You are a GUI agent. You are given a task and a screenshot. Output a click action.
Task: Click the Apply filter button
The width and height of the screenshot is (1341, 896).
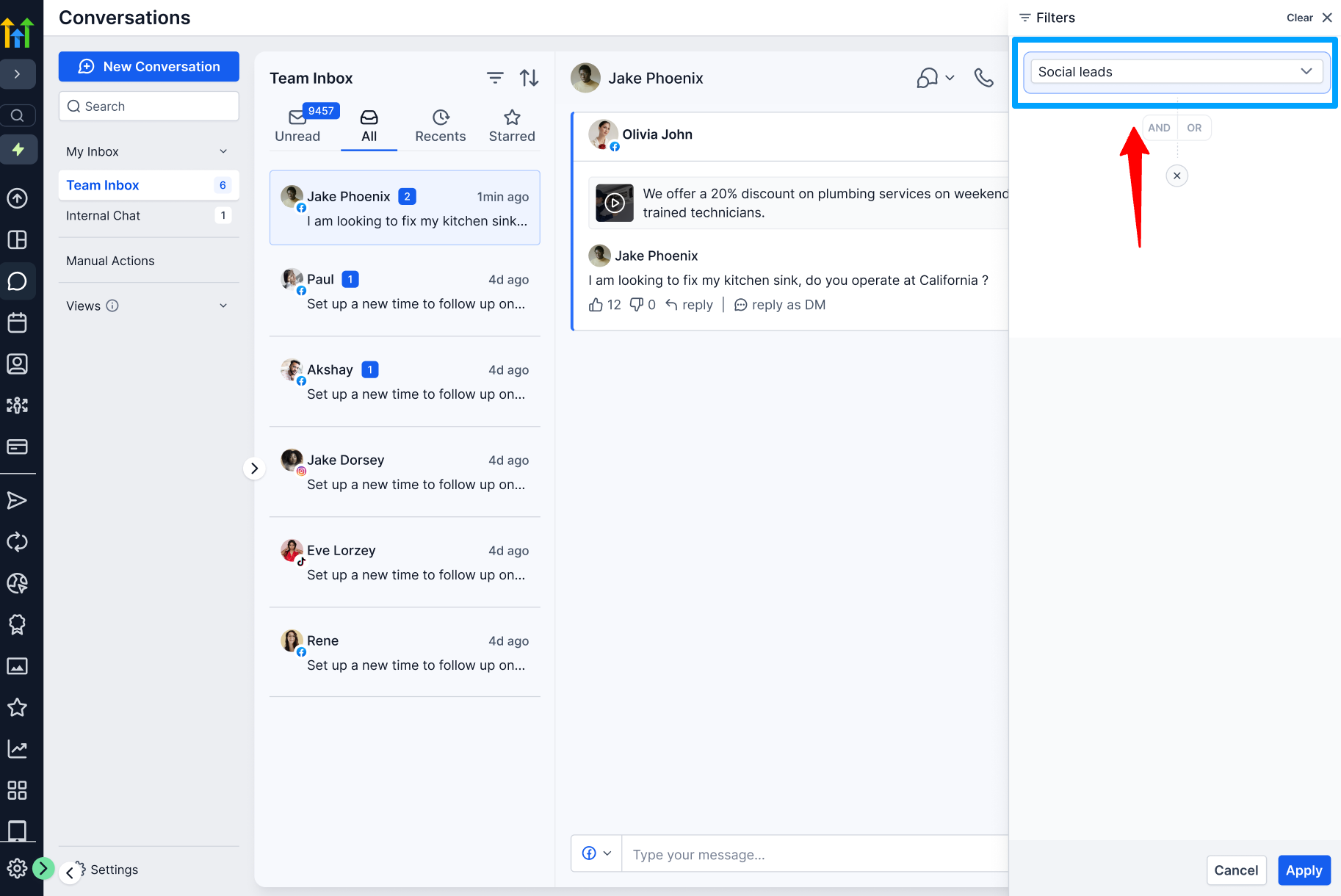[x=1304, y=870]
